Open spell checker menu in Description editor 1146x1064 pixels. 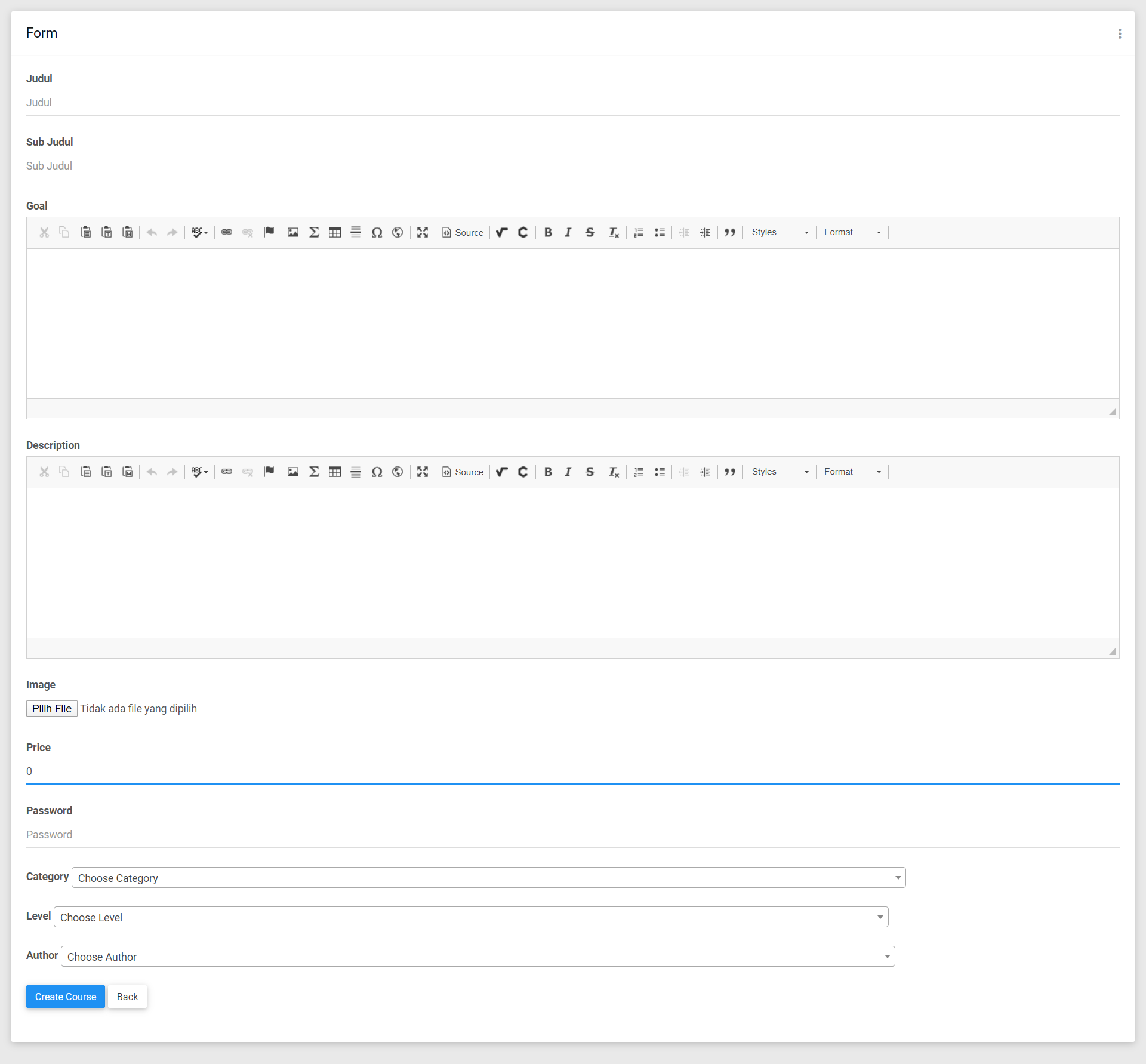coord(199,472)
